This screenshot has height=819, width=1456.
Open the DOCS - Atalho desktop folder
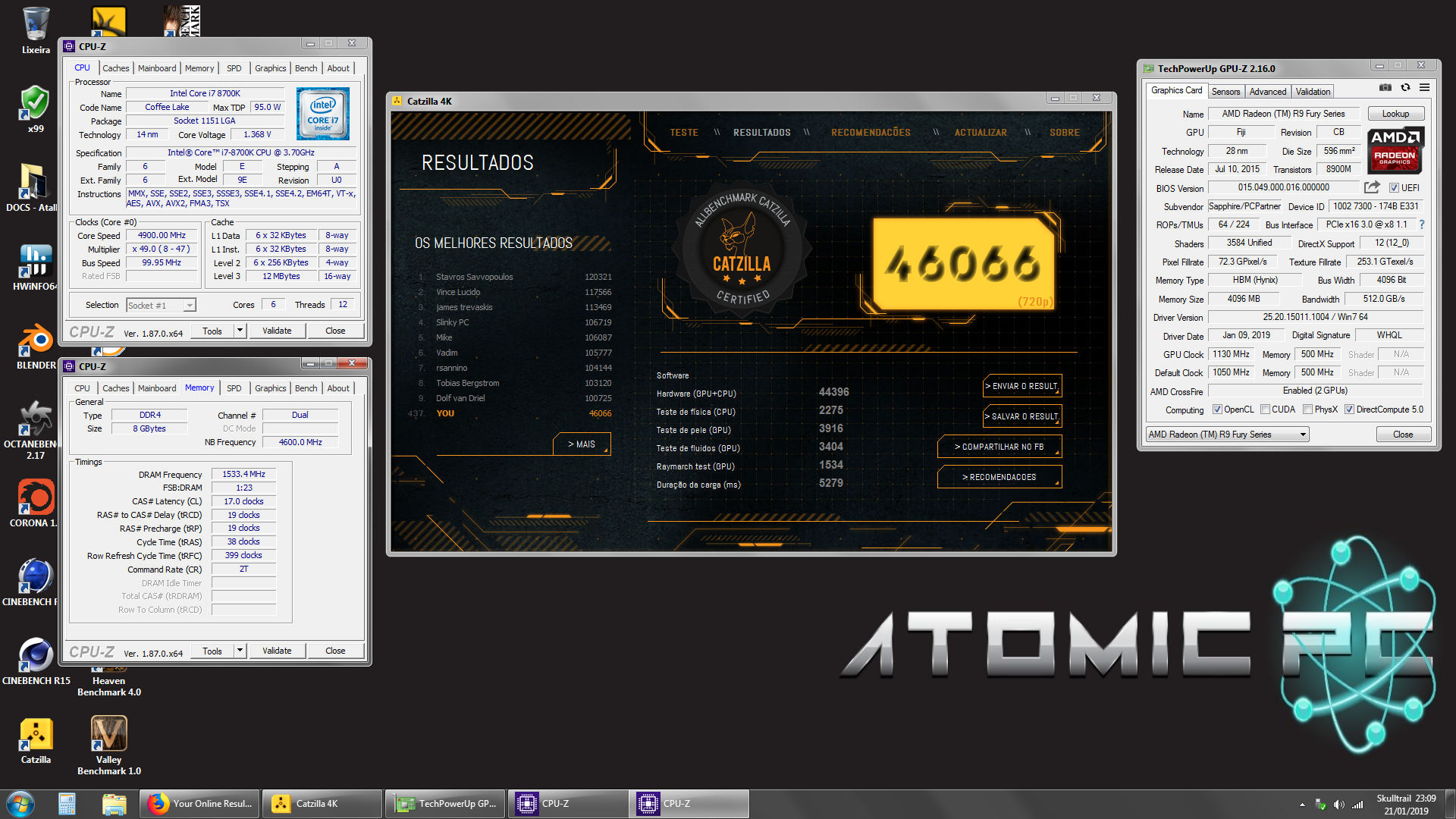pyautogui.click(x=32, y=189)
